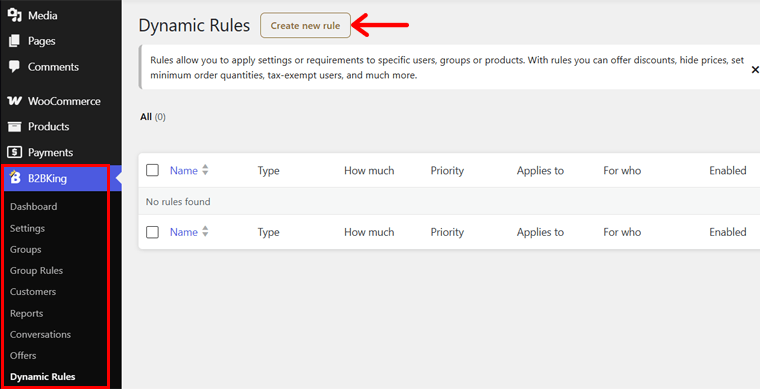Sort by Name arrows in top header
Viewport: 760px width, 389px height.
point(205,170)
